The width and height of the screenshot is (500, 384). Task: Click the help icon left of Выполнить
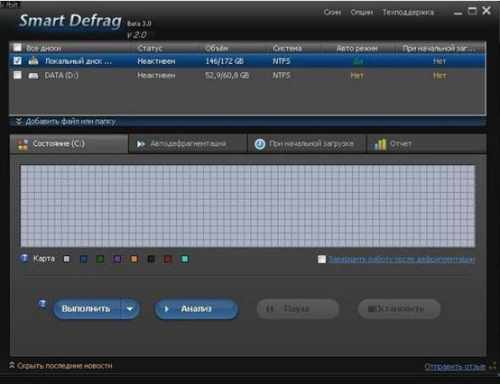click(43, 304)
